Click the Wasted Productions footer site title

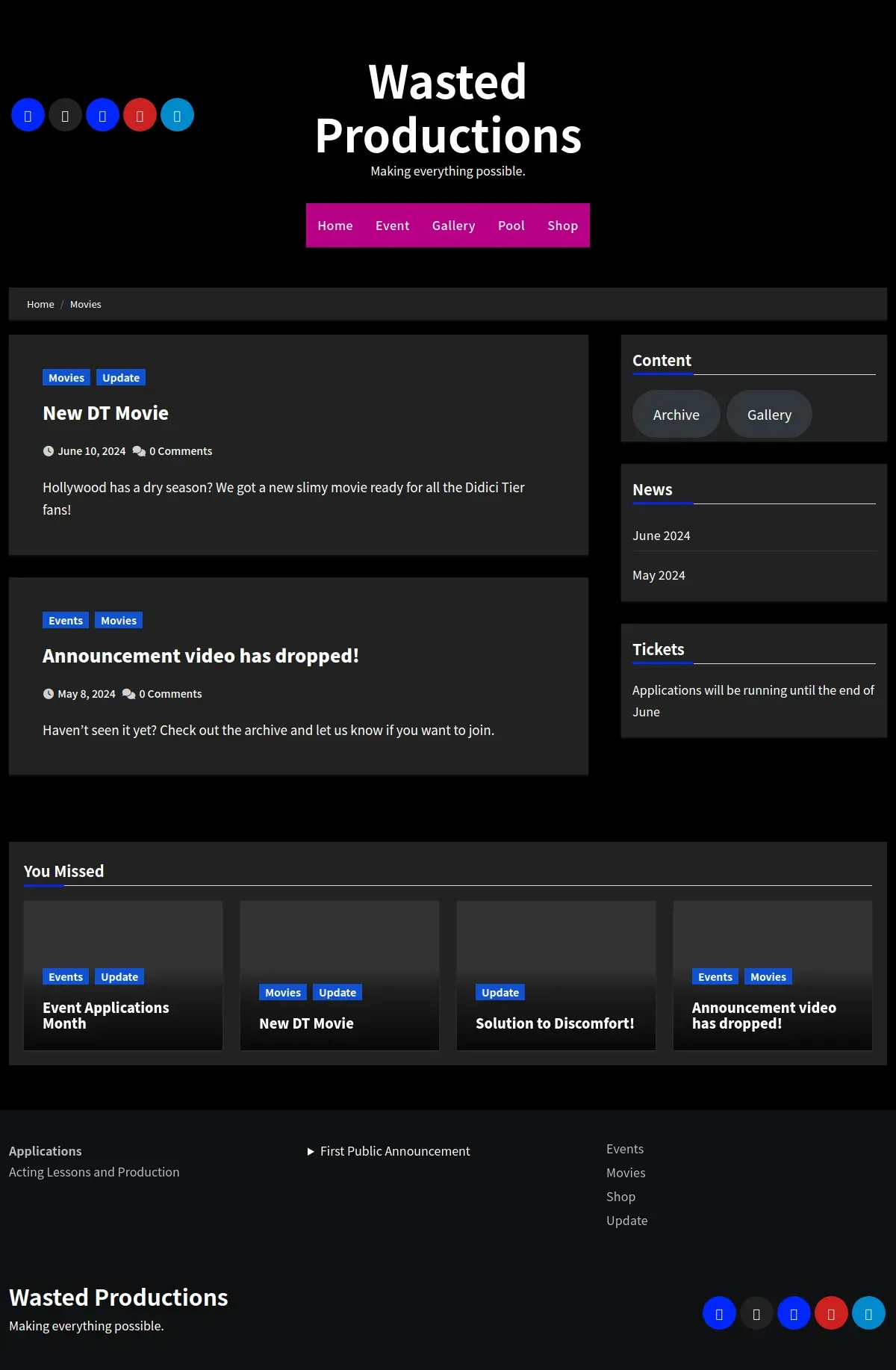(119, 1298)
